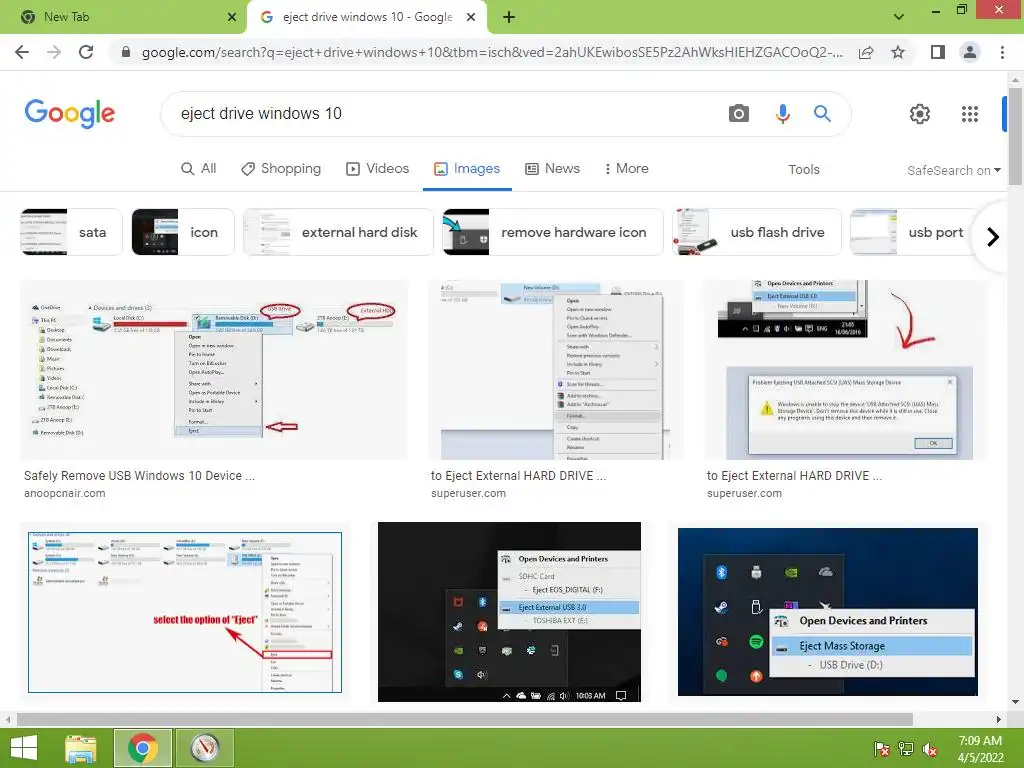Filter by the sata chip
The image size is (1024, 768).
point(71,232)
